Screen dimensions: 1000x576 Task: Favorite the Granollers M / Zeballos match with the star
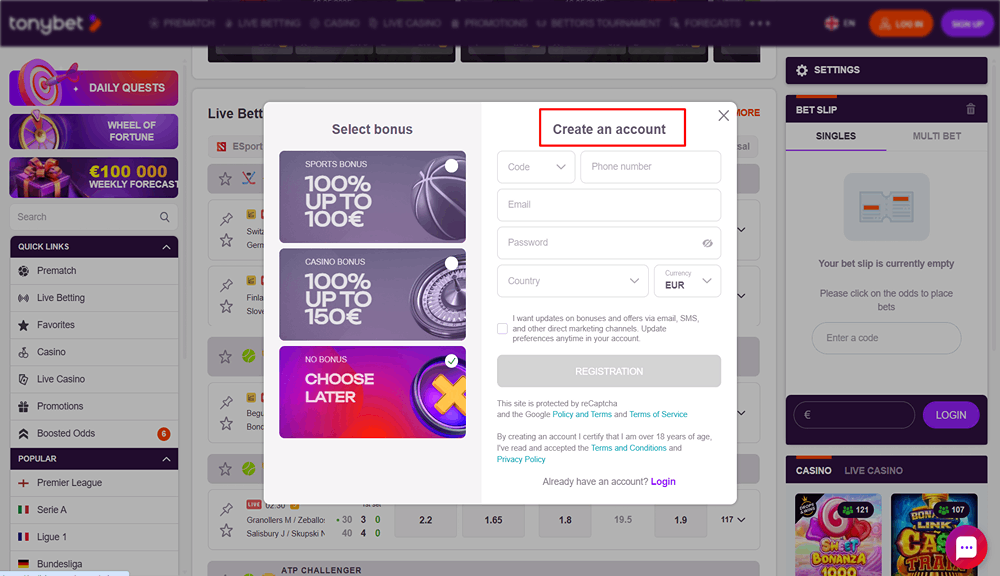226,530
